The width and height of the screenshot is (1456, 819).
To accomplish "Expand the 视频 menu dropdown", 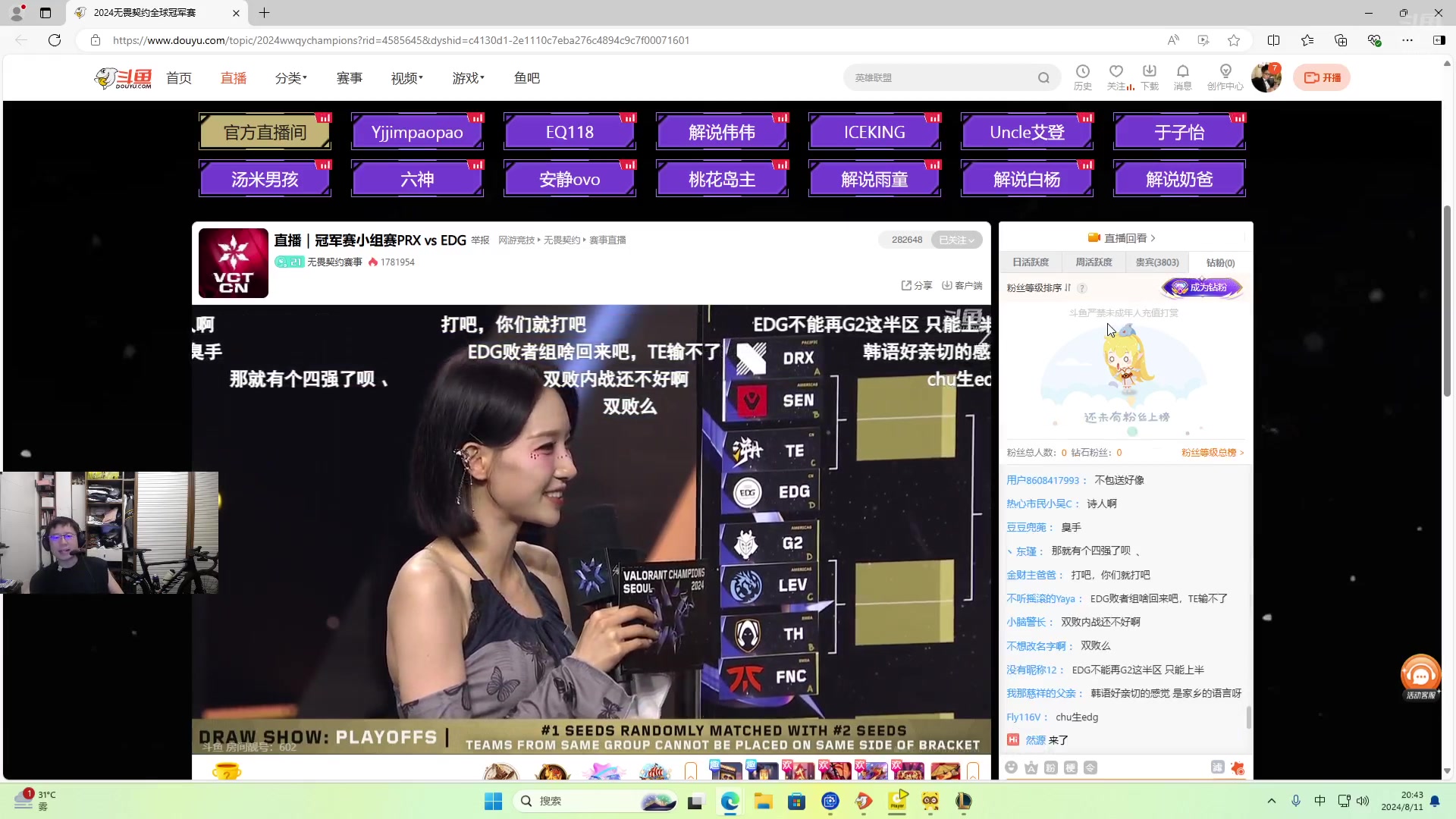I will 407,78.
